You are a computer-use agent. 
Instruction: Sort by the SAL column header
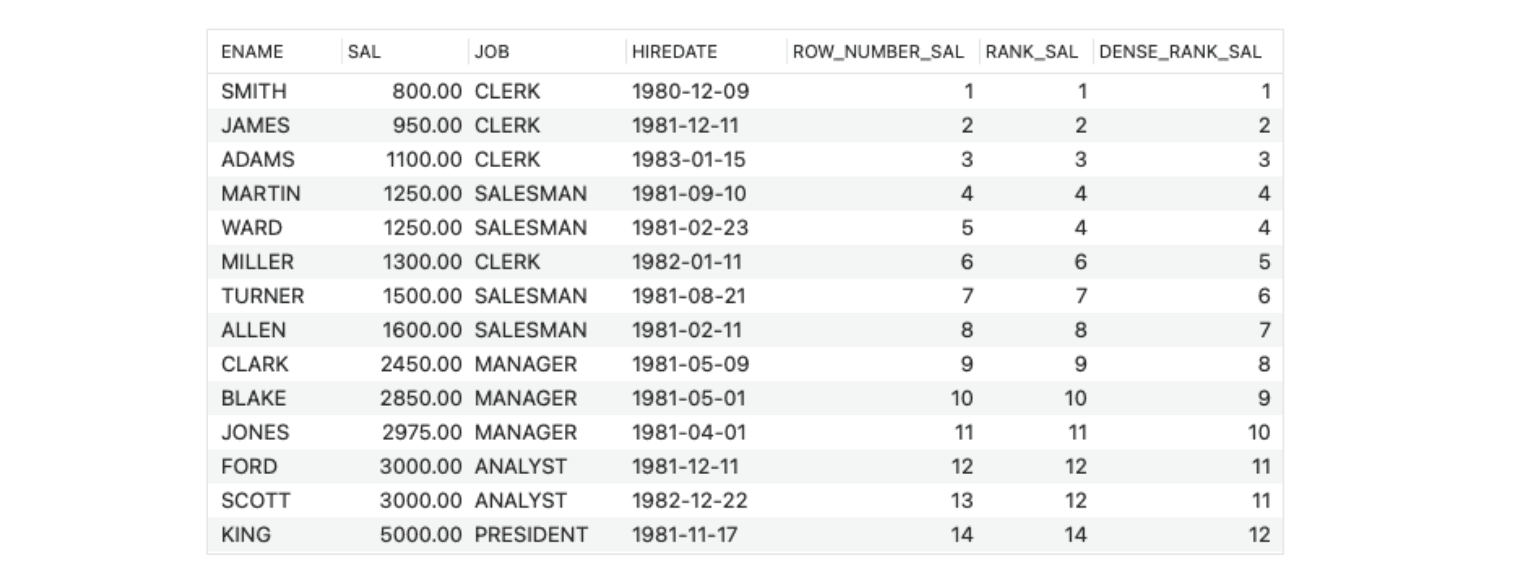click(364, 51)
